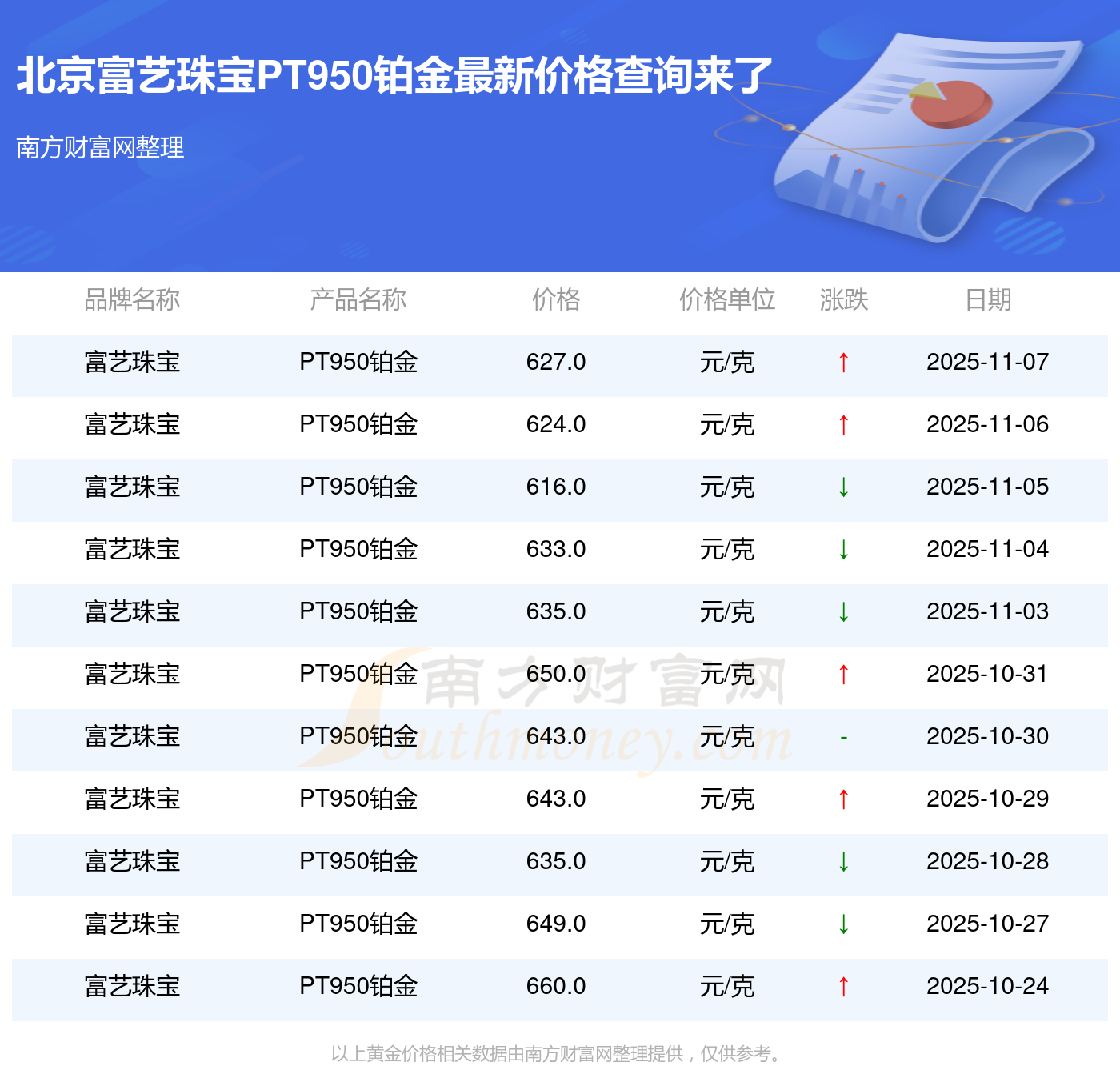Click the price 660.0
Image resolution: width=1120 pixels, height=1090 pixels.
[556, 987]
